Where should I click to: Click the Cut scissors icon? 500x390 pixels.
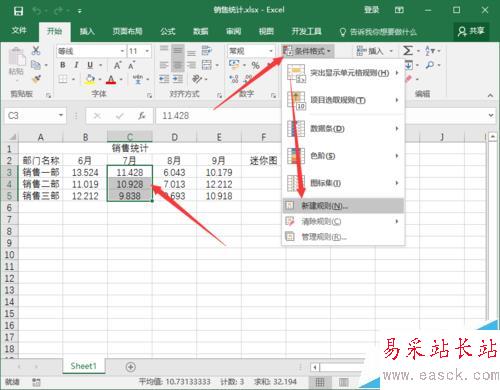tap(36, 51)
